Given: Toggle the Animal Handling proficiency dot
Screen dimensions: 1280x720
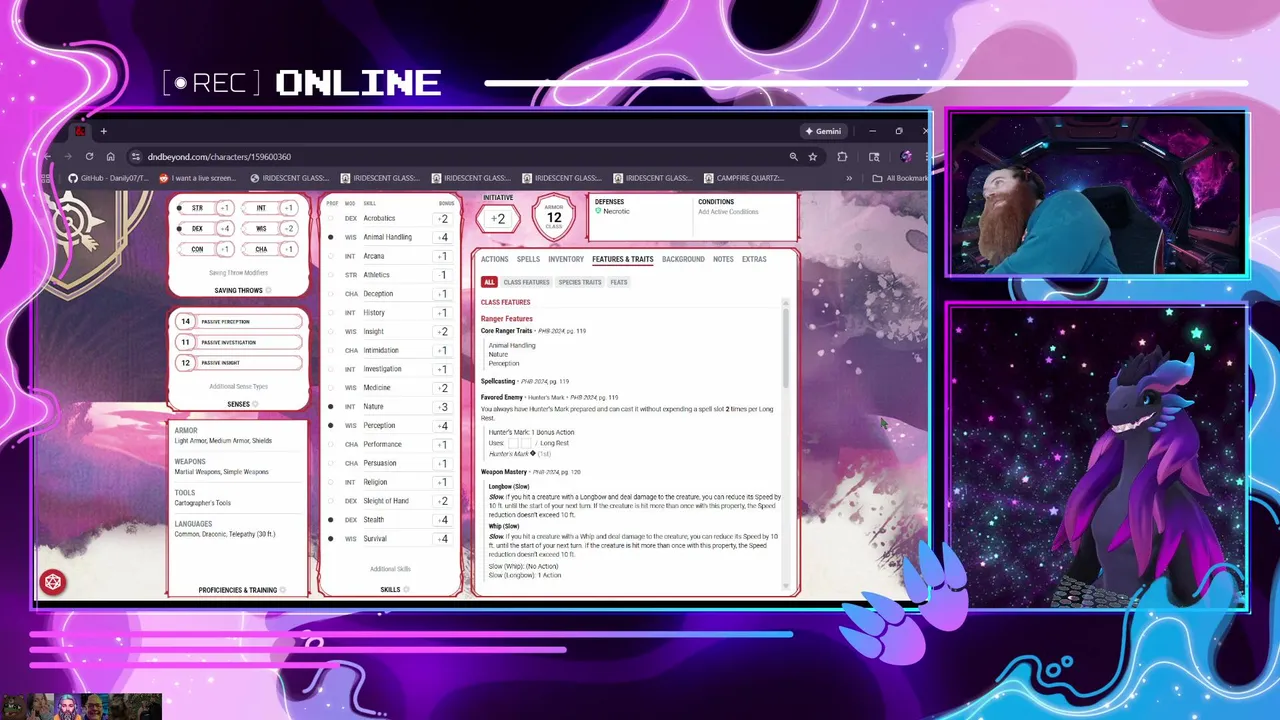Looking at the screenshot, I should point(331,237).
